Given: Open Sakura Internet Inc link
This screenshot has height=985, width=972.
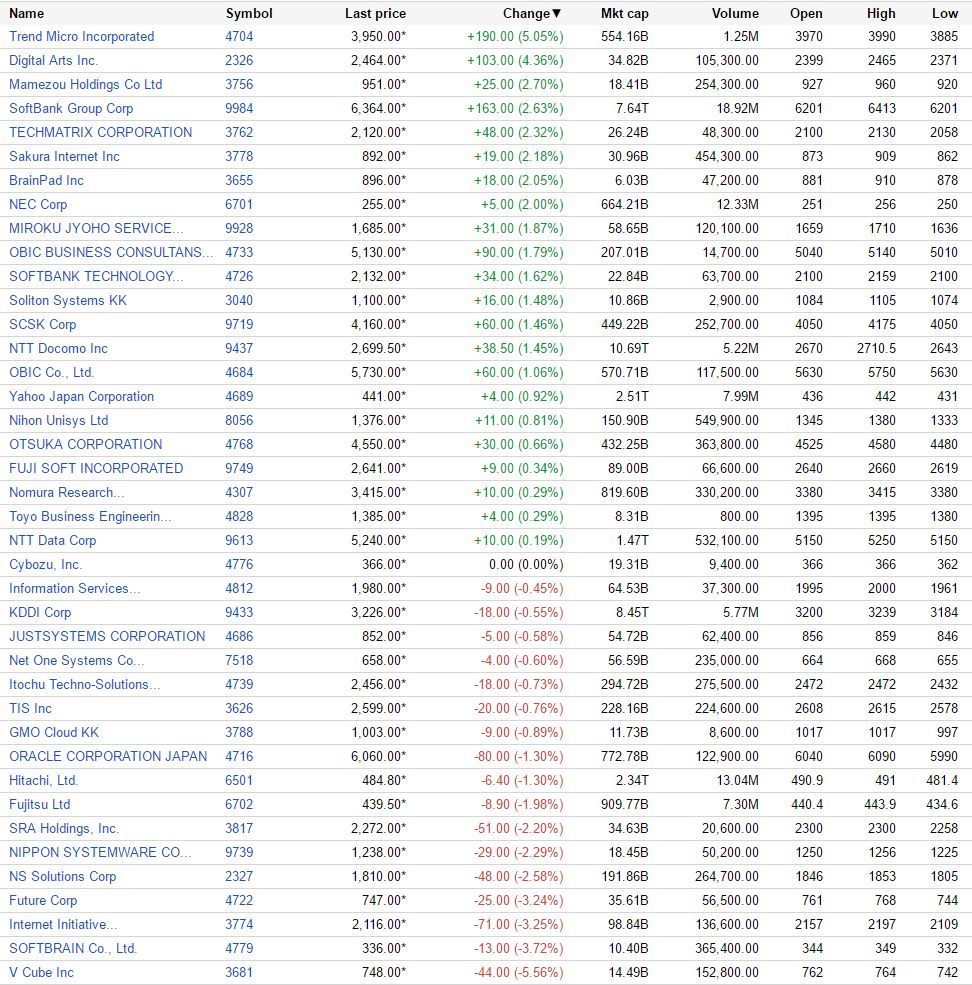Looking at the screenshot, I should click(64, 156).
